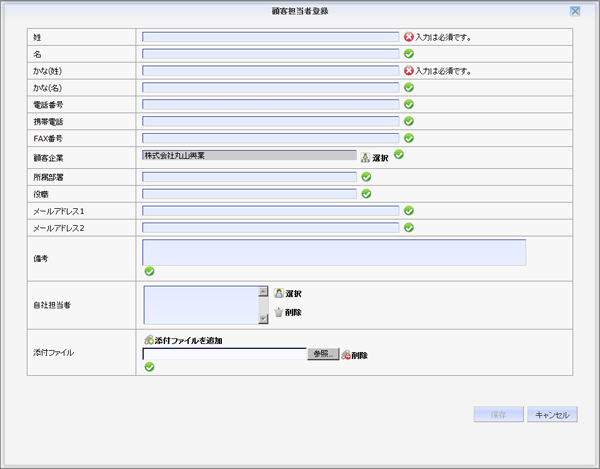
Task: Focus the メールアドレス1 input field
Action: point(271,211)
